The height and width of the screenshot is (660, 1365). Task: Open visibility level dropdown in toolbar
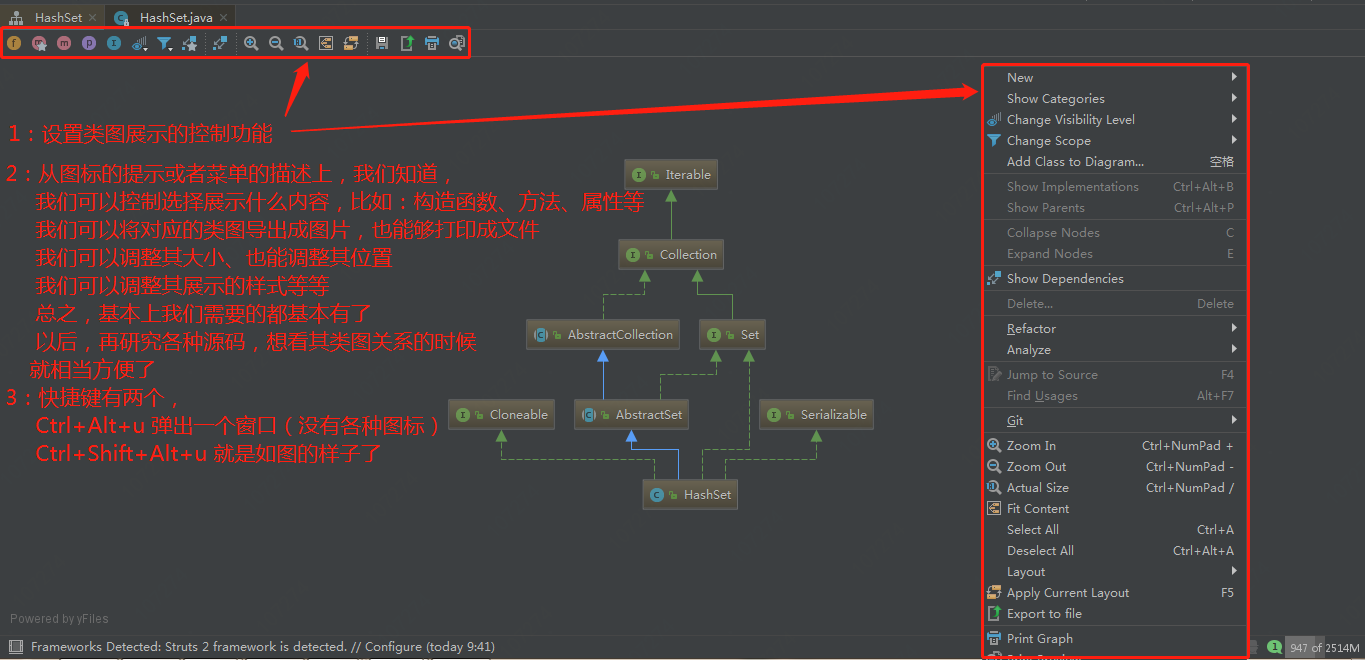tap(140, 43)
